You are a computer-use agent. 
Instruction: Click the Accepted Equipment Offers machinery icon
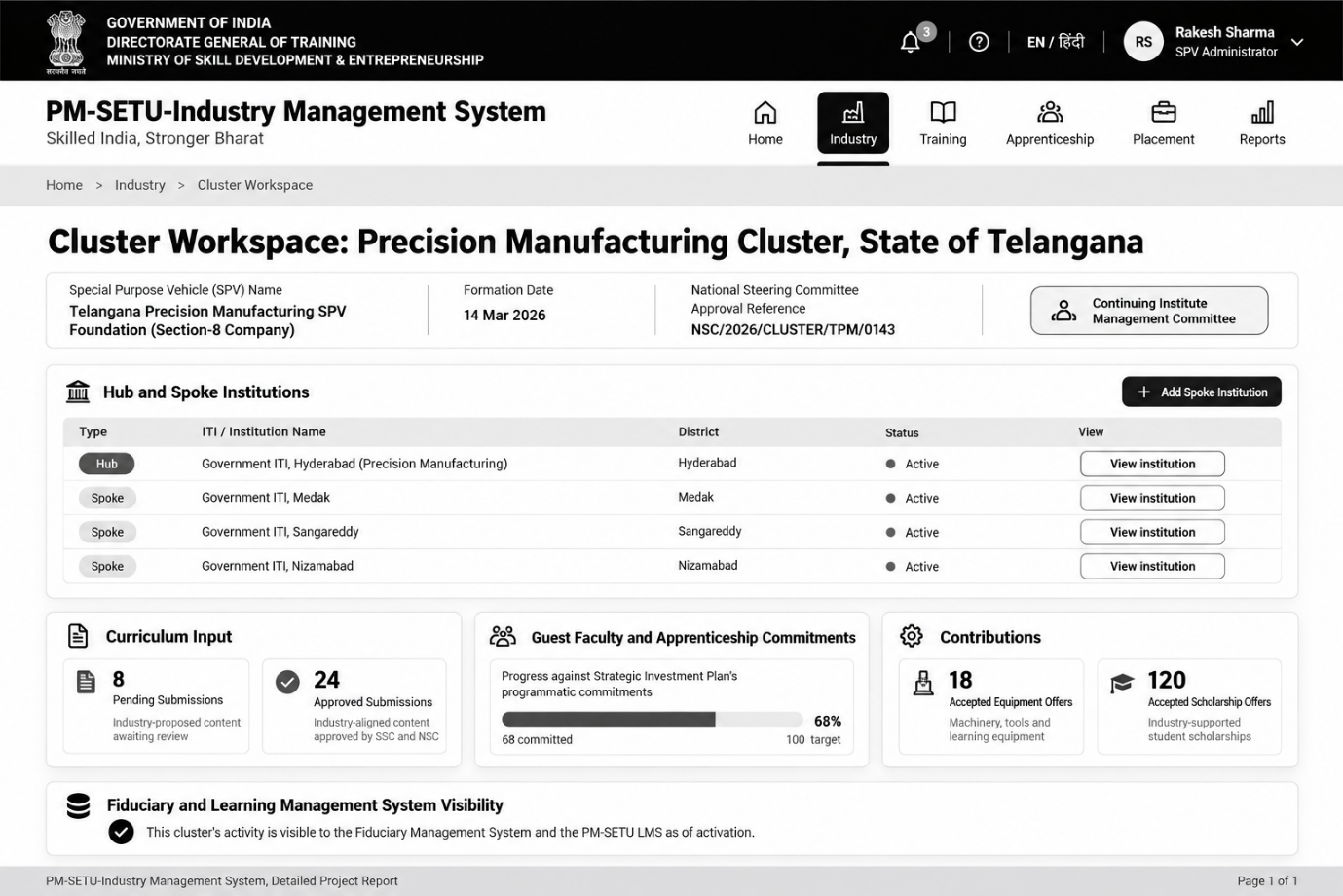tap(923, 684)
